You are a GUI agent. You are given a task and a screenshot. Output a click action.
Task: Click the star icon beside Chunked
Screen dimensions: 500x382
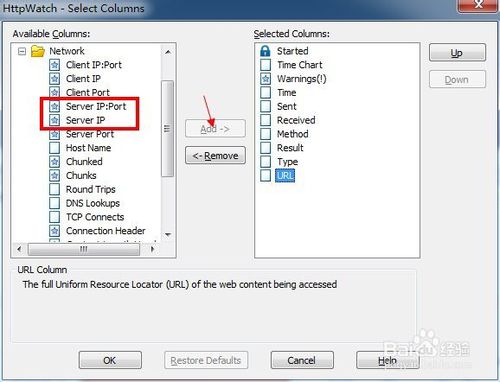(55, 162)
